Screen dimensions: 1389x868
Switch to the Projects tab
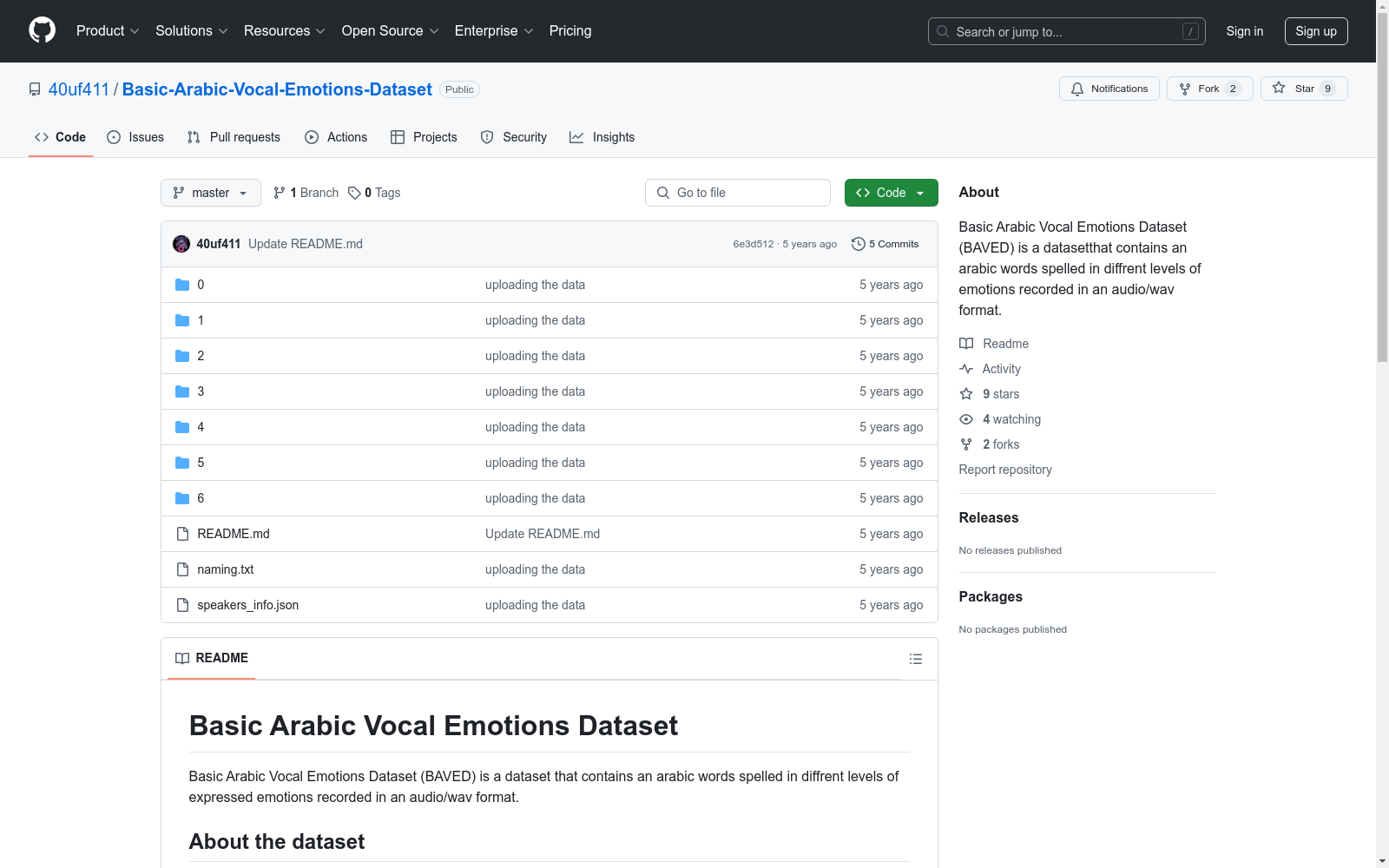click(x=424, y=137)
